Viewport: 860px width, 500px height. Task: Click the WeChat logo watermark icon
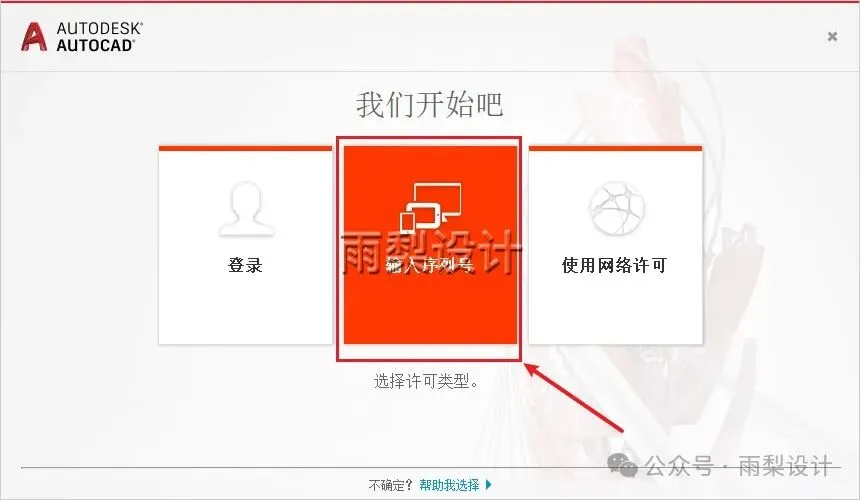623,465
